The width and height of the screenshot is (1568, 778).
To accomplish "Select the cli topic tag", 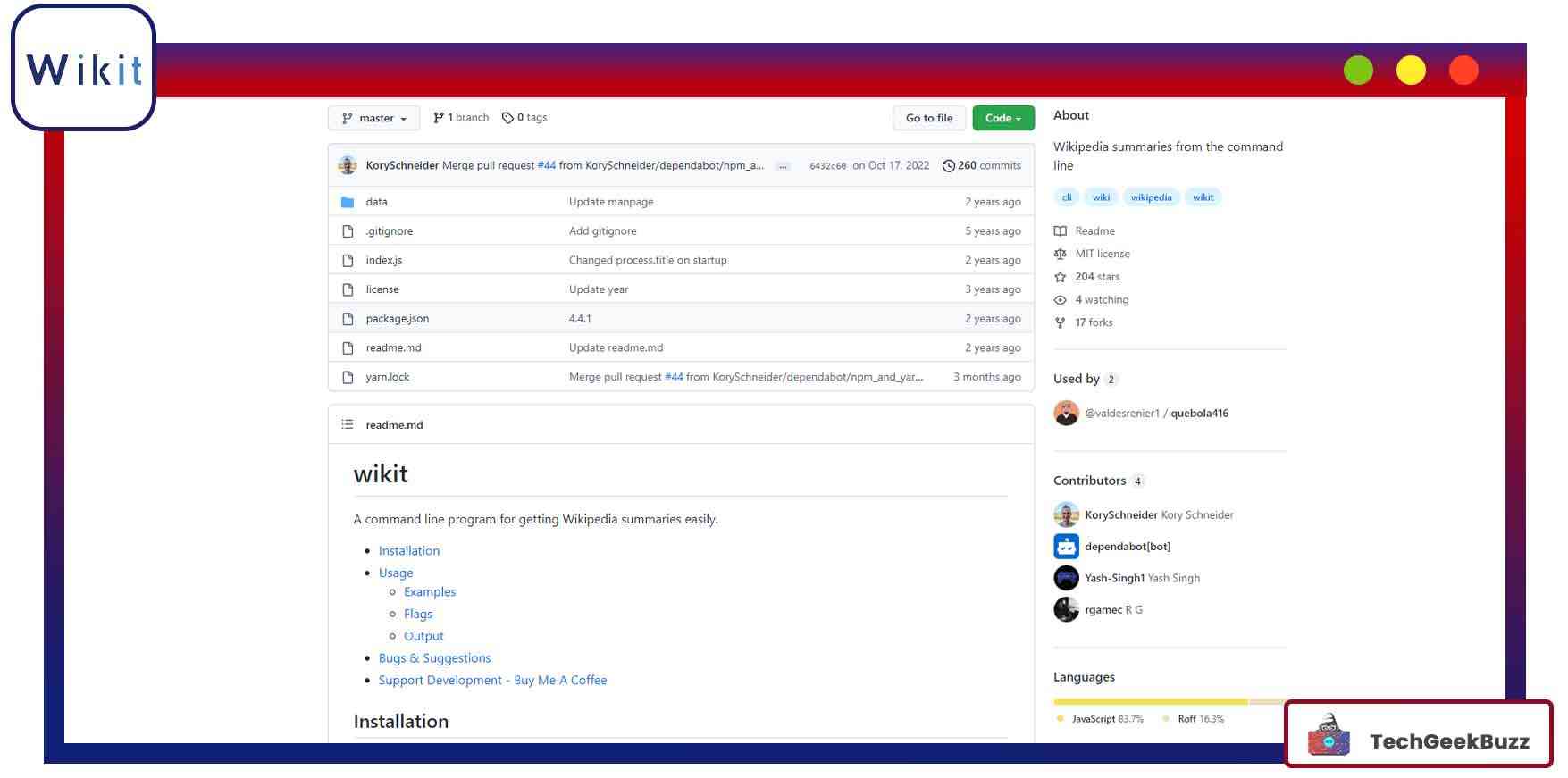I will (x=1066, y=197).
